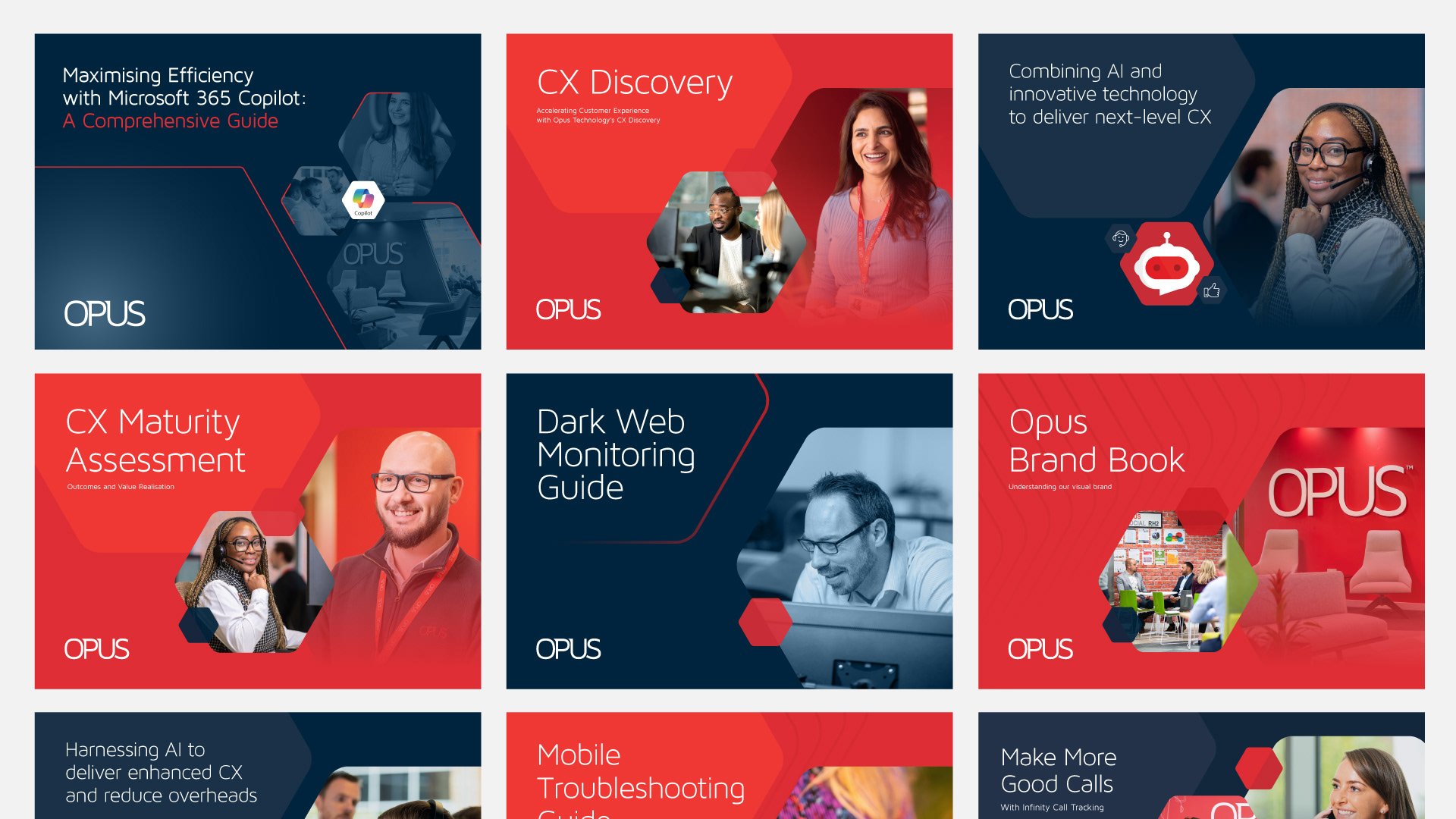Select the CX Maturity Assessment title
The height and width of the screenshot is (819, 1456).
pos(155,441)
